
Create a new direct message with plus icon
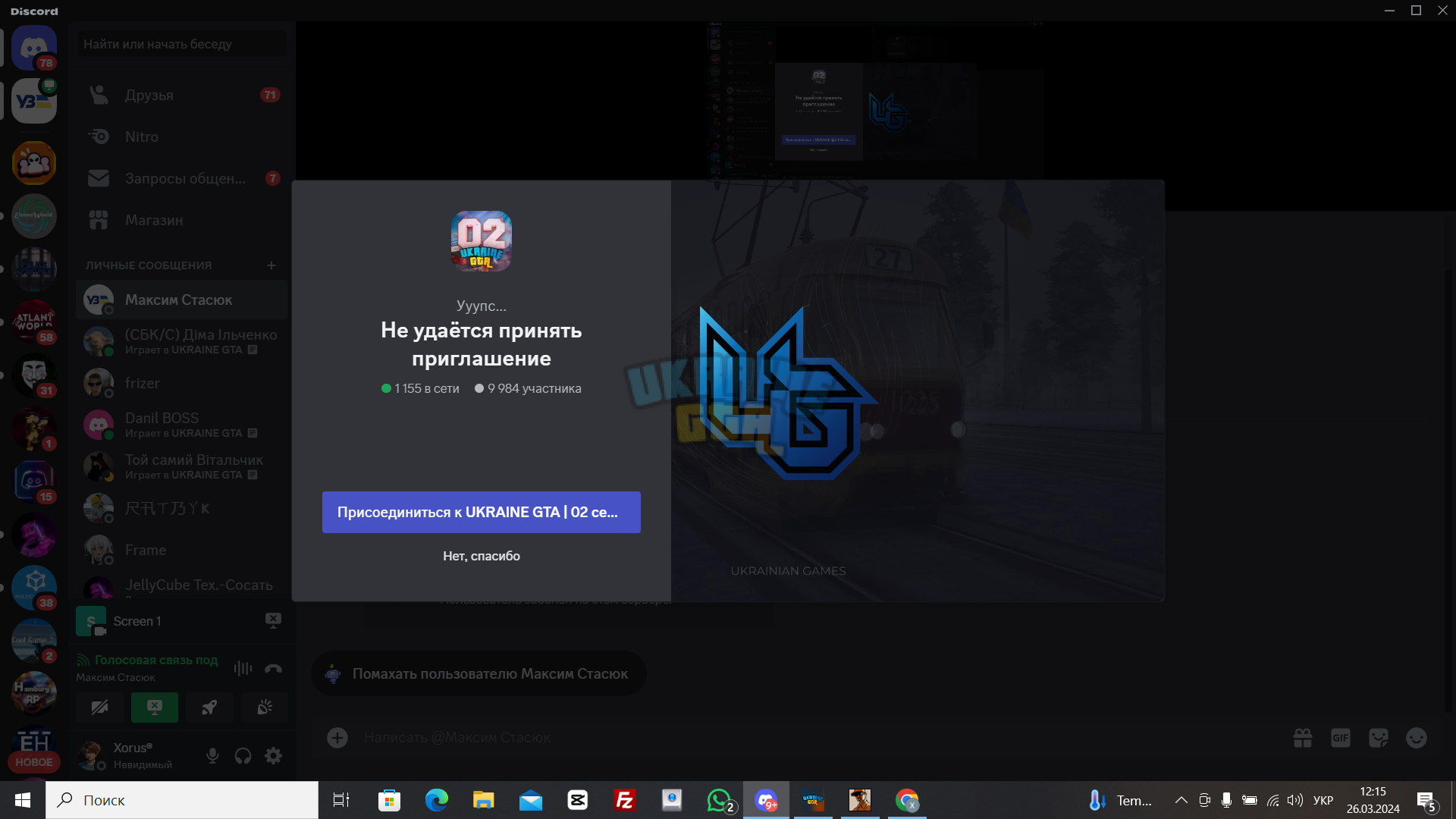click(x=271, y=265)
